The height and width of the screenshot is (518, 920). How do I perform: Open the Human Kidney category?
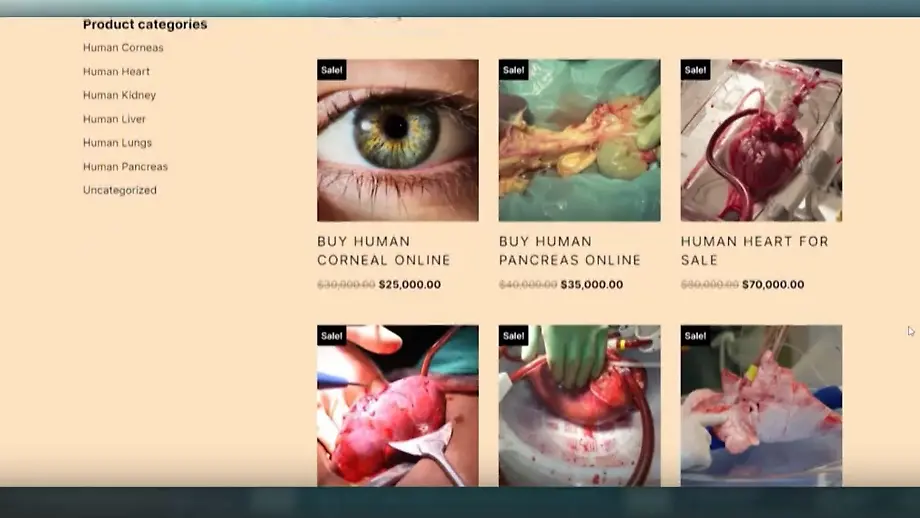click(119, 95)
